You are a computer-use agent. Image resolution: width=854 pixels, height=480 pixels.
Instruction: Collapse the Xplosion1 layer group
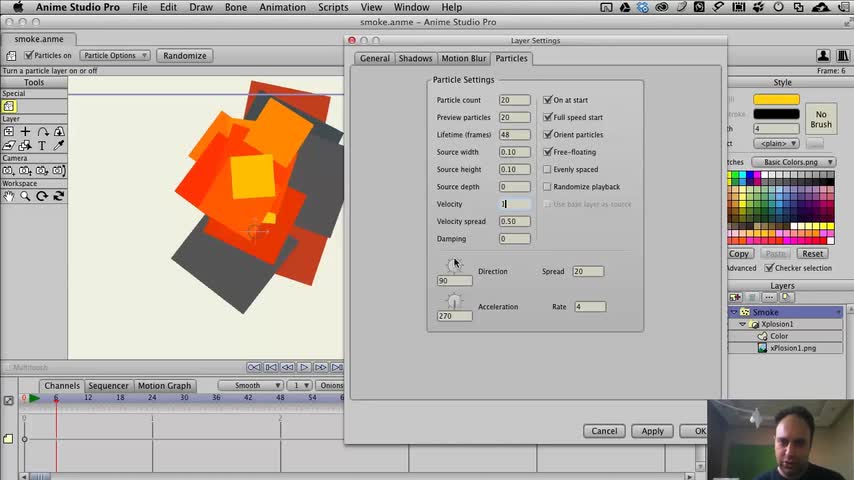pos(742,324)
